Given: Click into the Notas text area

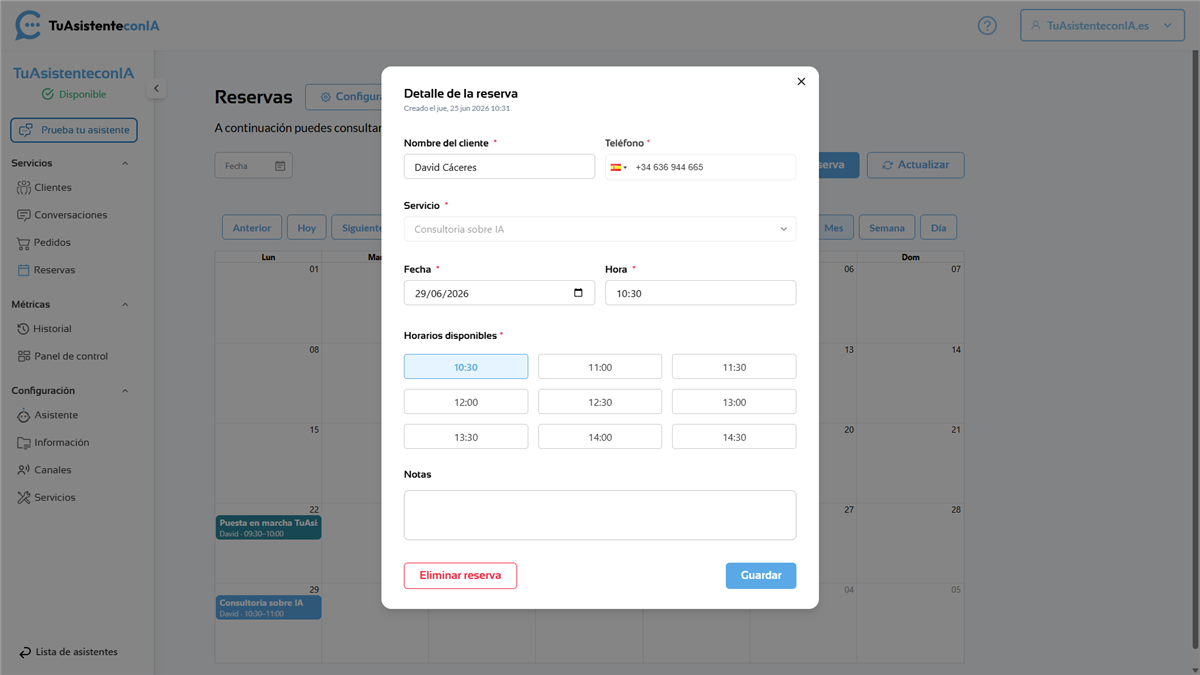Looking at the screenshot, I should tap(600, 515).
